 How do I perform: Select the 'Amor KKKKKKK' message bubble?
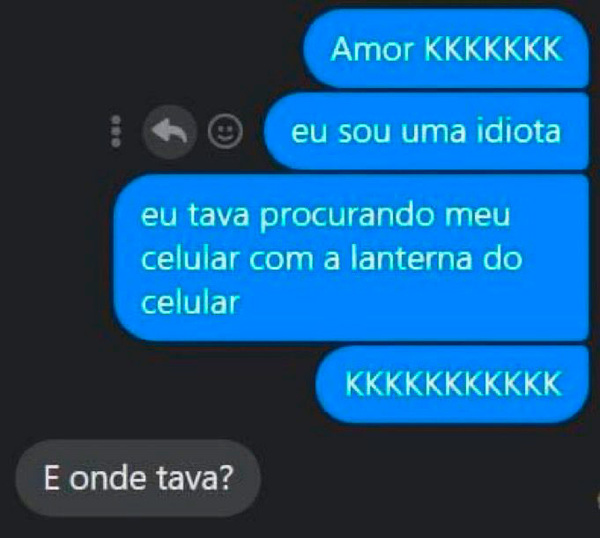[446, 49]
